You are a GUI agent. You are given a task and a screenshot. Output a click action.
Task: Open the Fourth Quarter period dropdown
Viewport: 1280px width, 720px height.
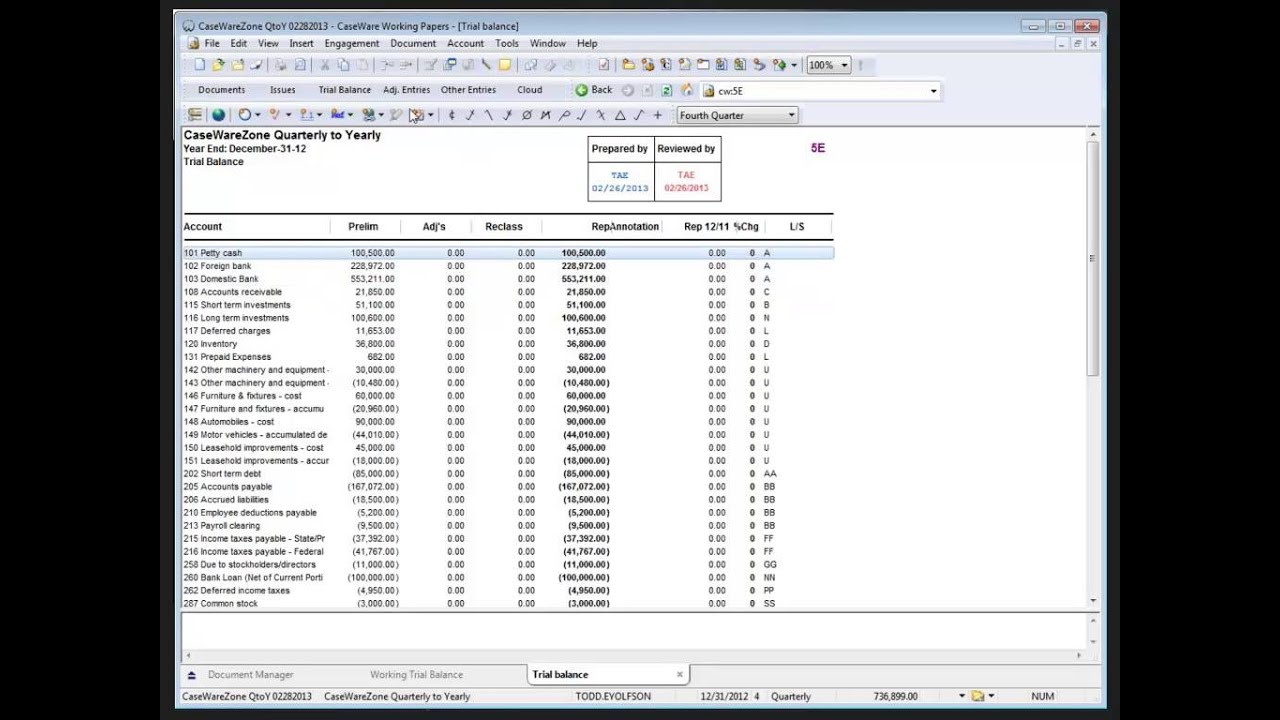(791, 115)
